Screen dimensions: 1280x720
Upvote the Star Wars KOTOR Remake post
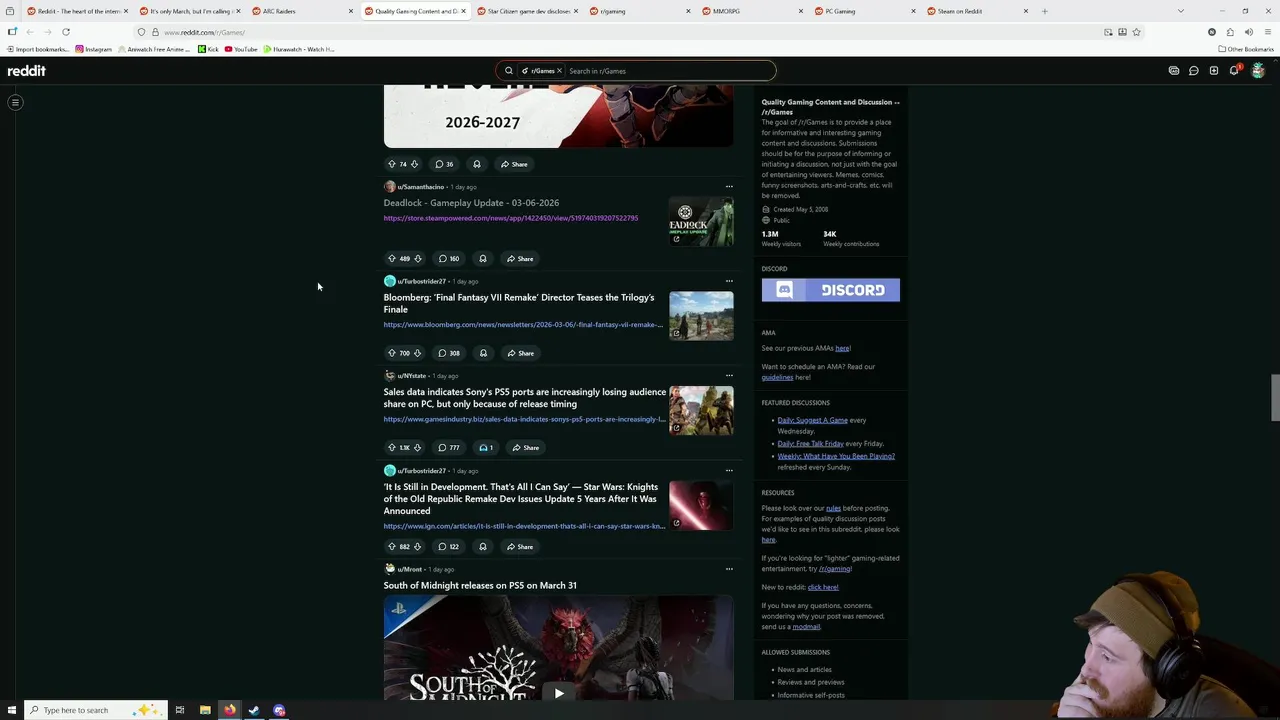click(x=392, y=547)
